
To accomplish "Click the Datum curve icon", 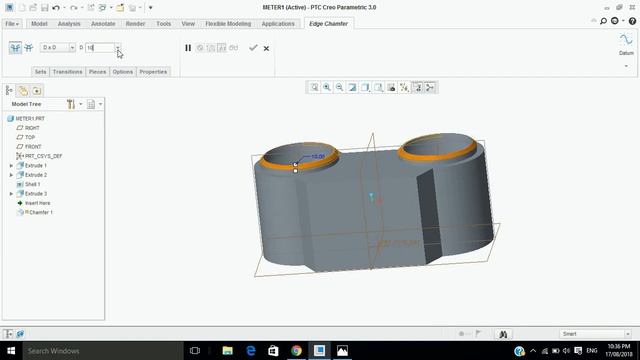I will coord(626,40).
